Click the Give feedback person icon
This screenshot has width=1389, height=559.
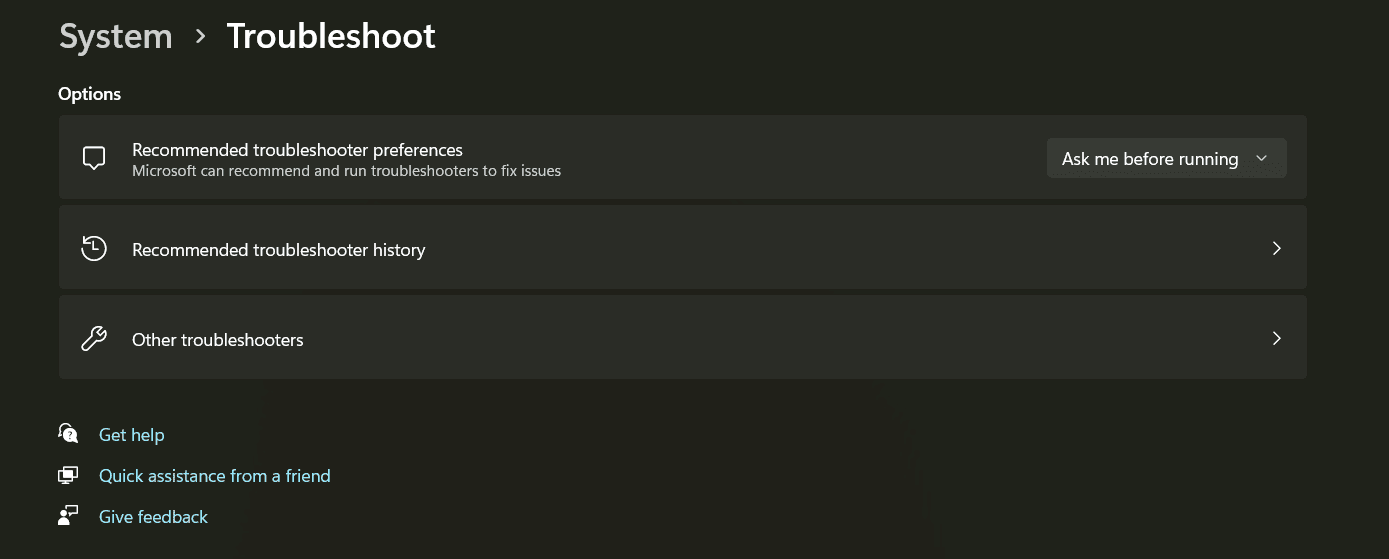(68, 516)
